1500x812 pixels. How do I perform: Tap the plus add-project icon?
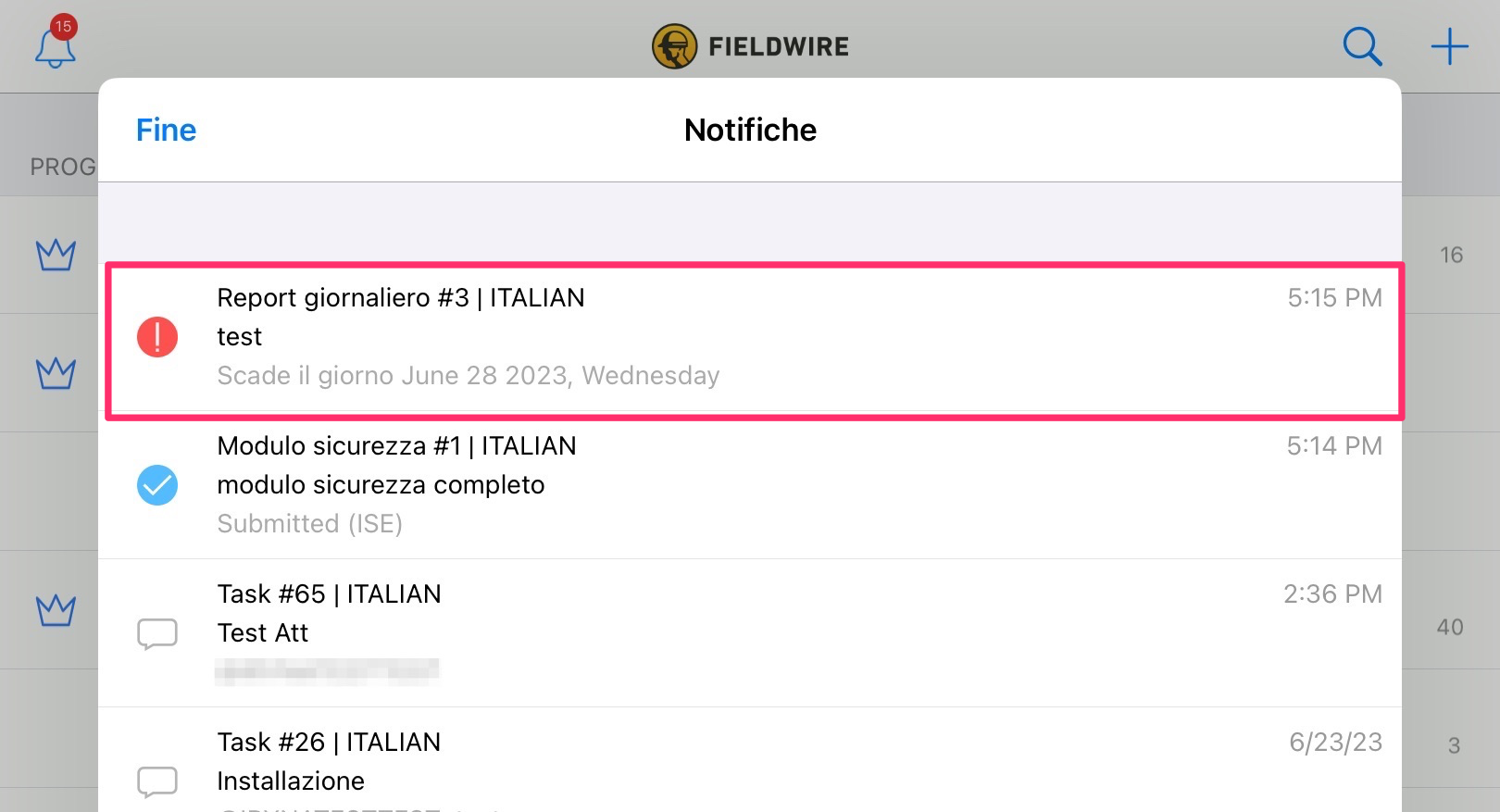pos(1449,46)
